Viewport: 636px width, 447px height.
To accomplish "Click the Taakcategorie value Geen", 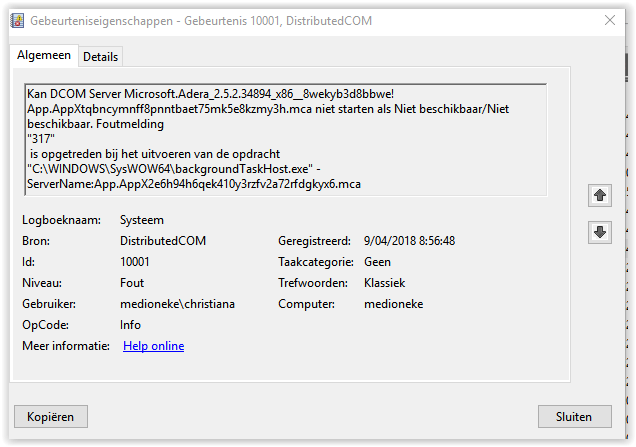I will tap(378, 262).
